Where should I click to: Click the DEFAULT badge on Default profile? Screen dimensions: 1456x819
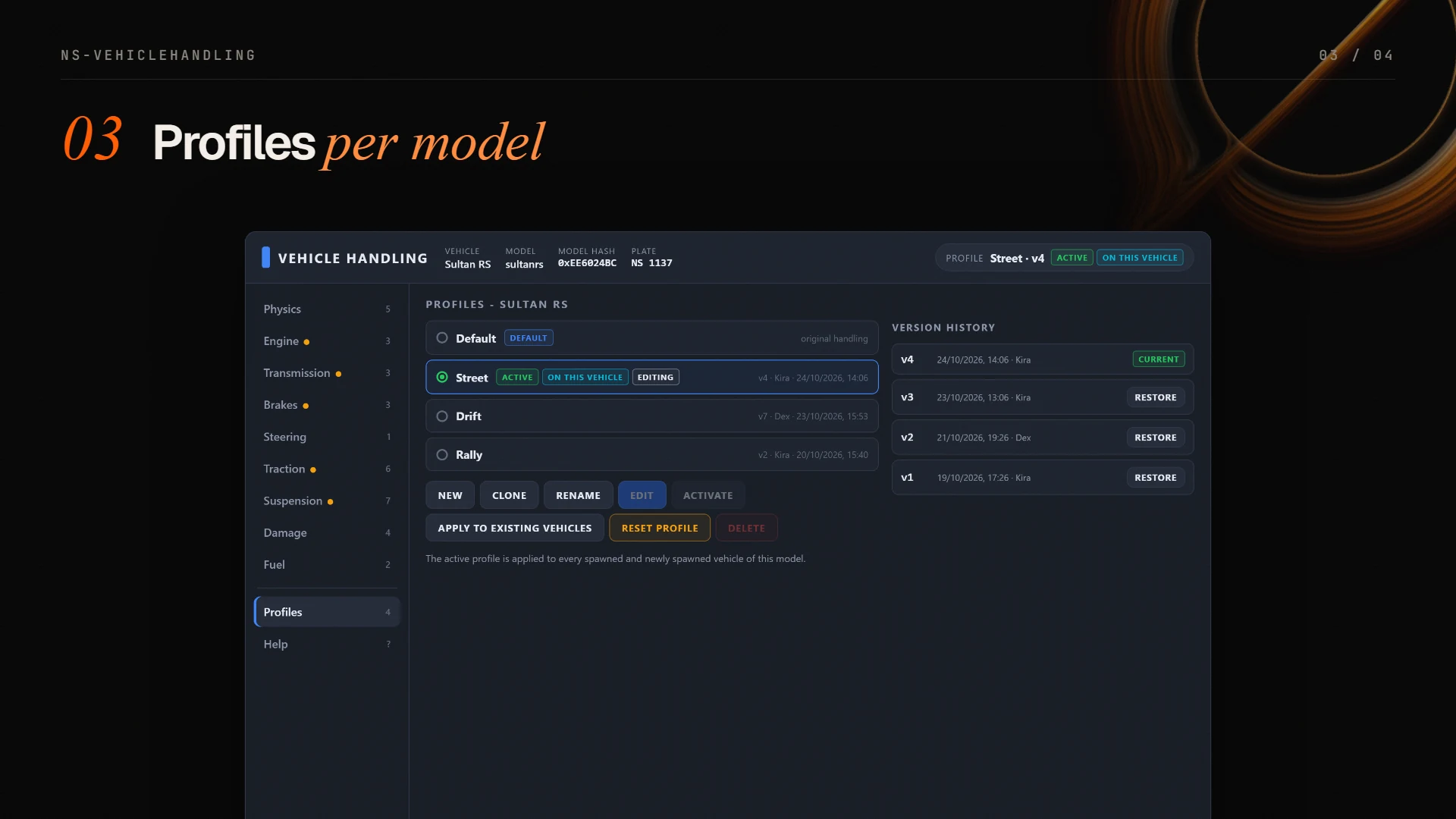coord(529,338)
